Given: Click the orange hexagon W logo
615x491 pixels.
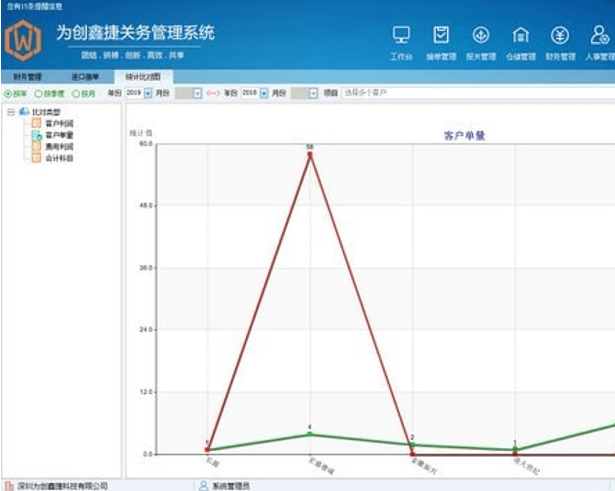Looking at the screenshot, I should coord(23,40).
